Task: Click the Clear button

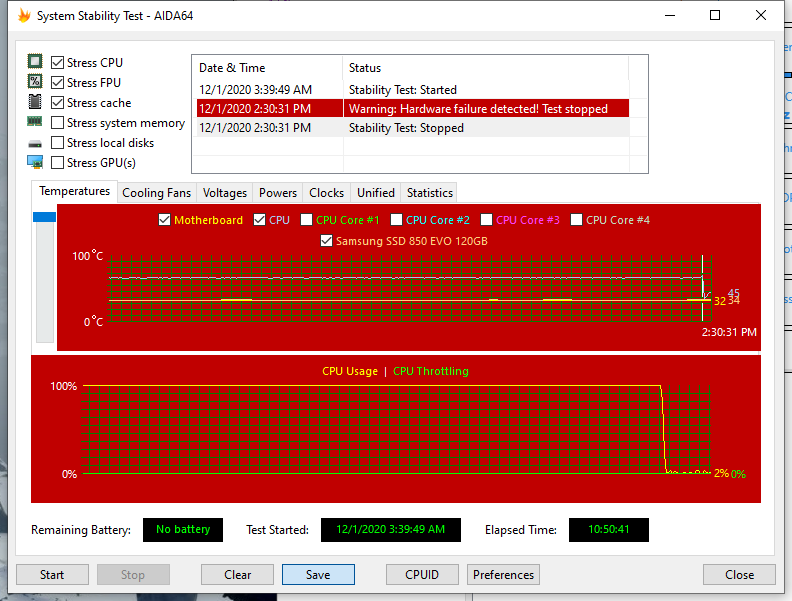Action: coord(237,575)
